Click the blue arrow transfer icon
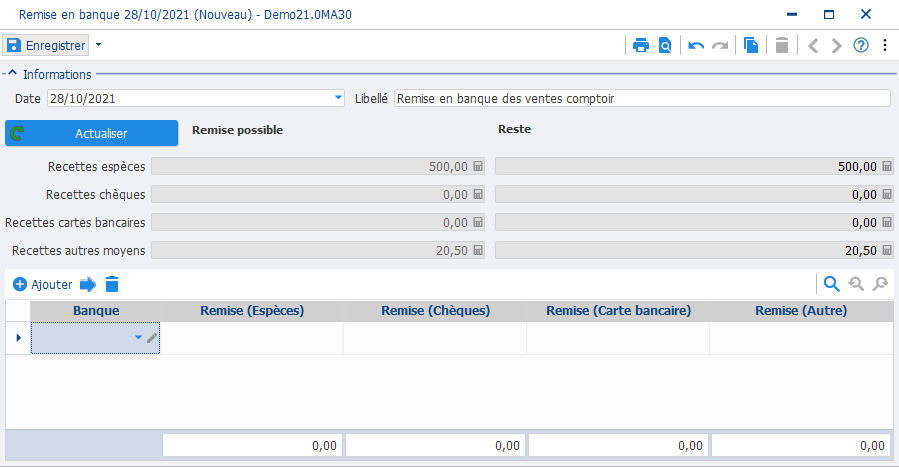 [88, 284]
